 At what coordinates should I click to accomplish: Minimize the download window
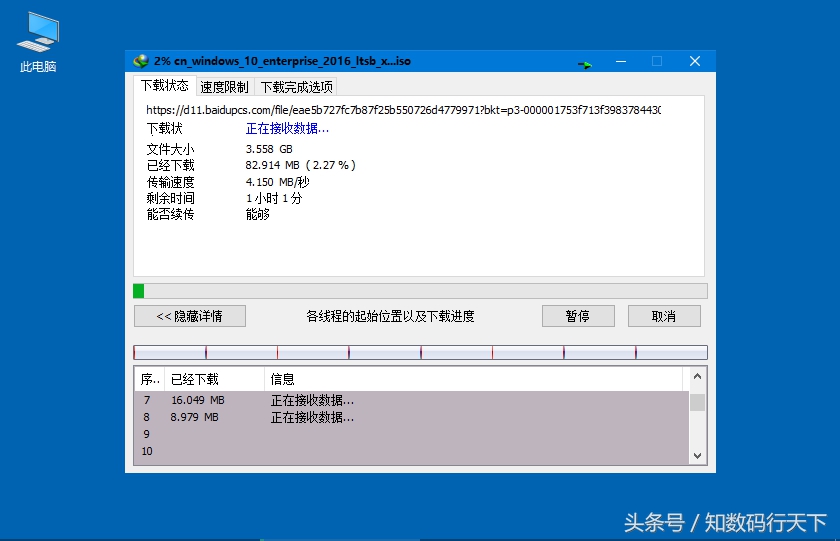[621, 62]
